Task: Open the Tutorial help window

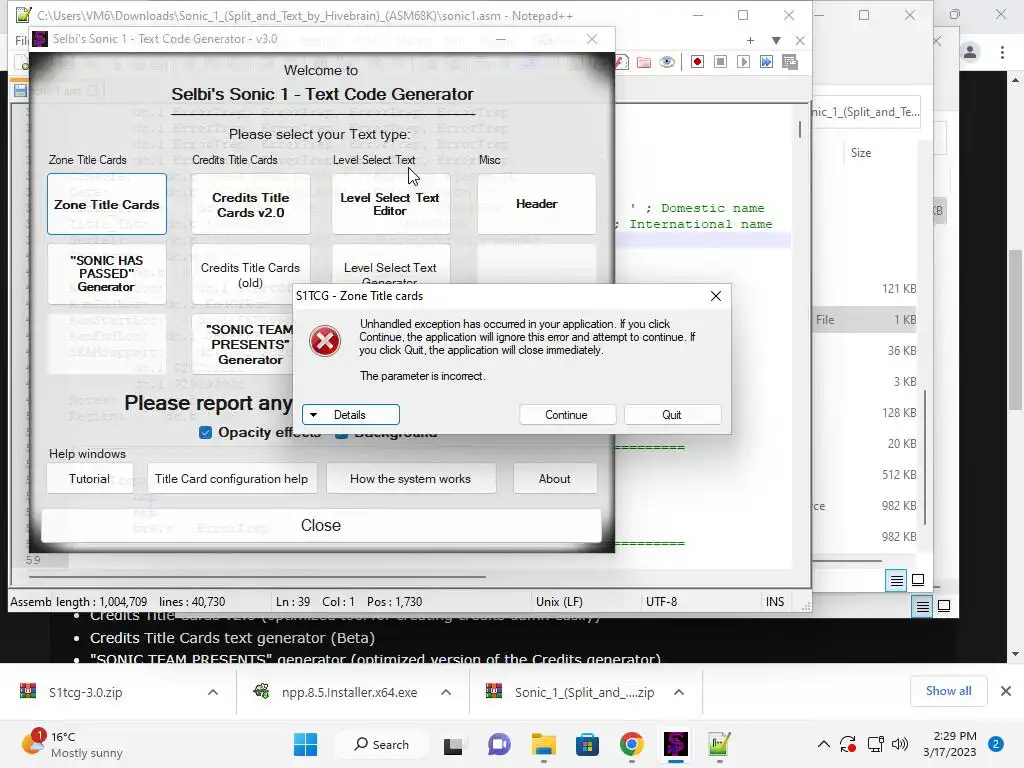Action: 90,479
